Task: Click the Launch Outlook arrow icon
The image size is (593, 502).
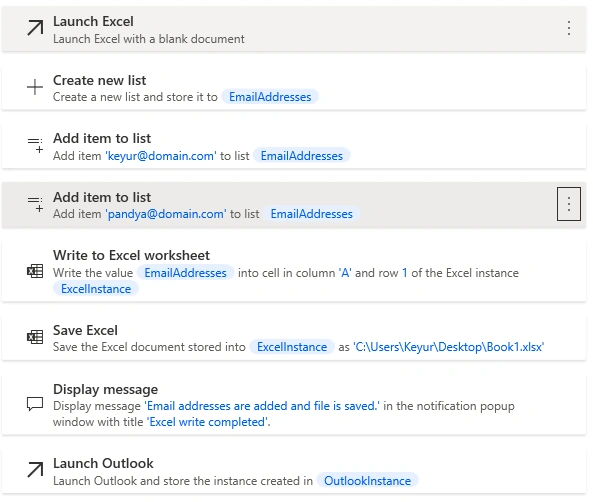Action: (x=35, y=470)
